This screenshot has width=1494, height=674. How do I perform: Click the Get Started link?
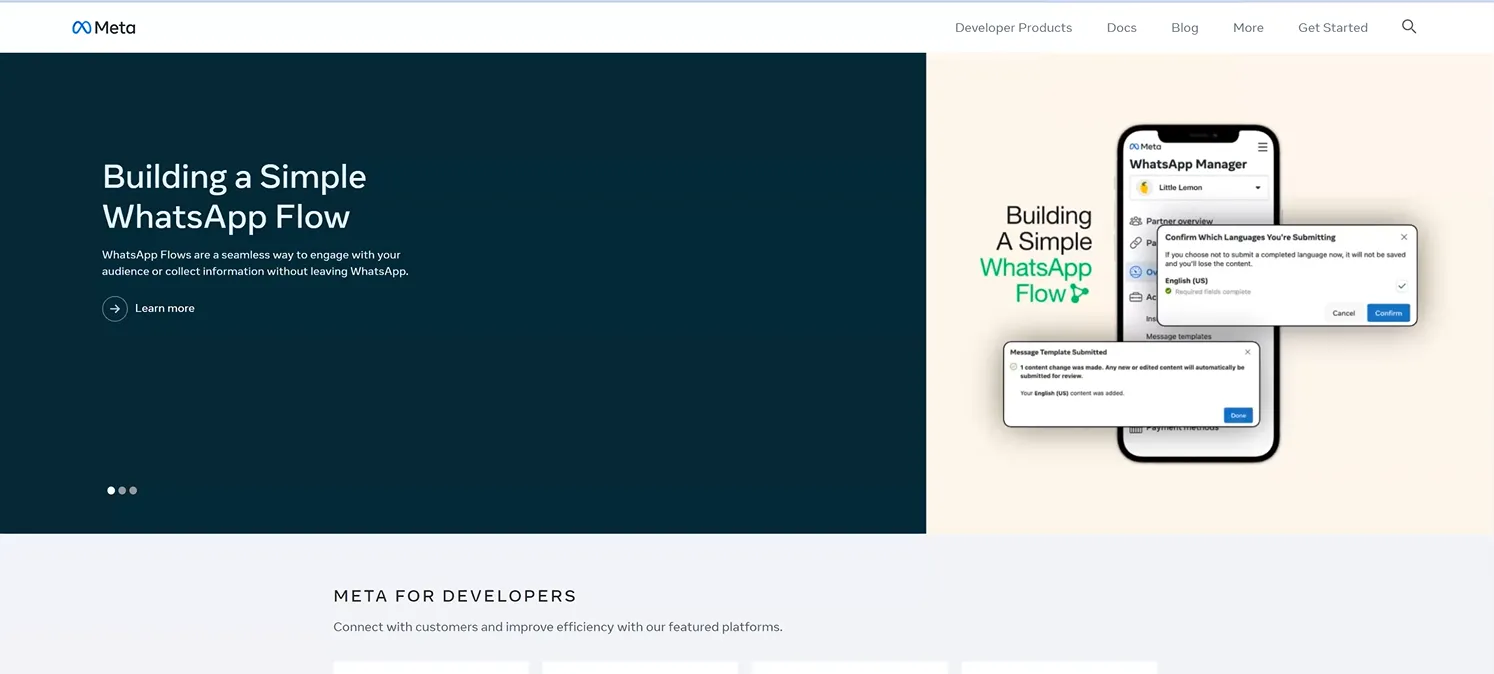pyautogui.click(x=1332, y=28)
